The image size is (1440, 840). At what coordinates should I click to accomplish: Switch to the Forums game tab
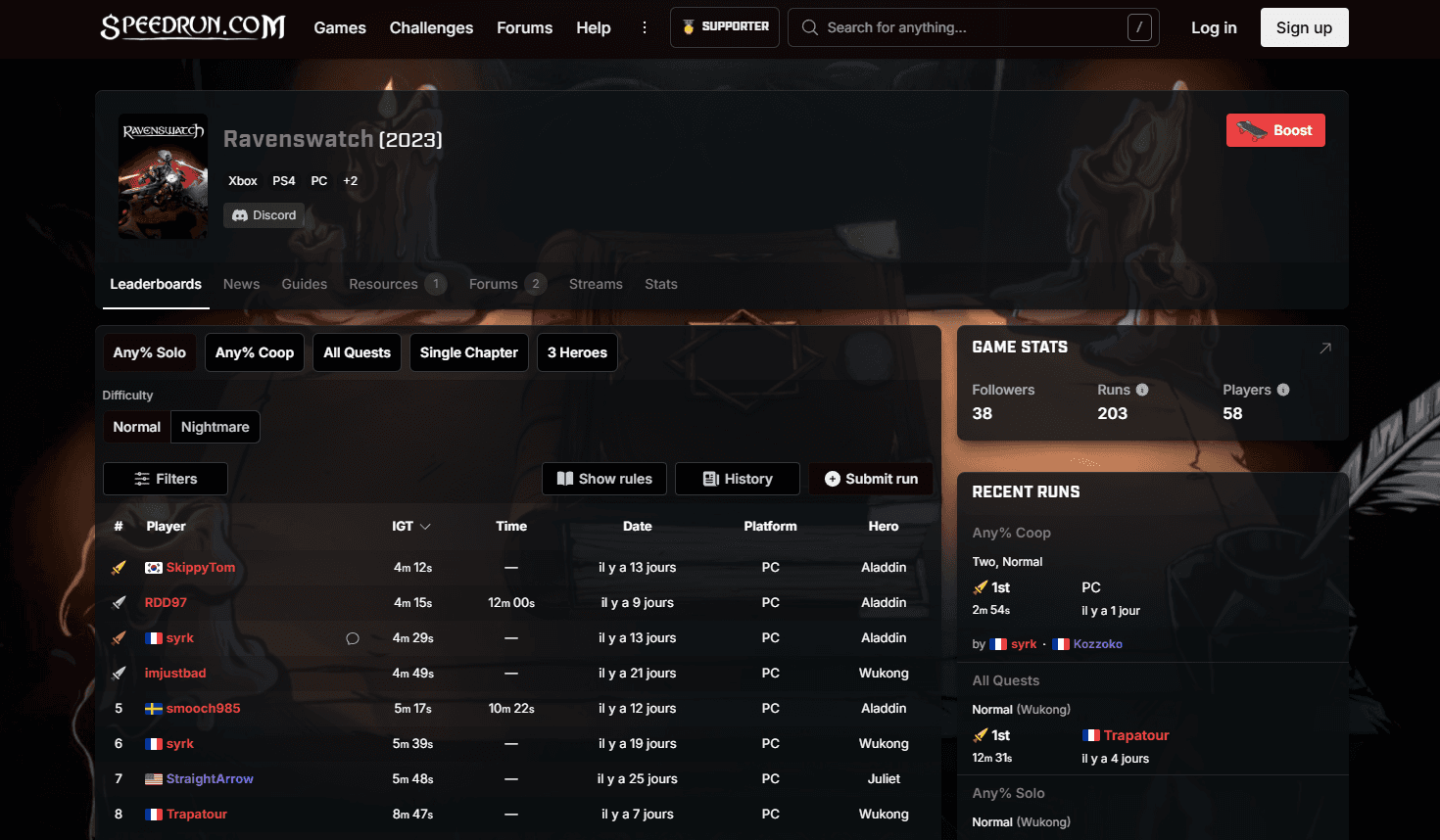[507, 284]
